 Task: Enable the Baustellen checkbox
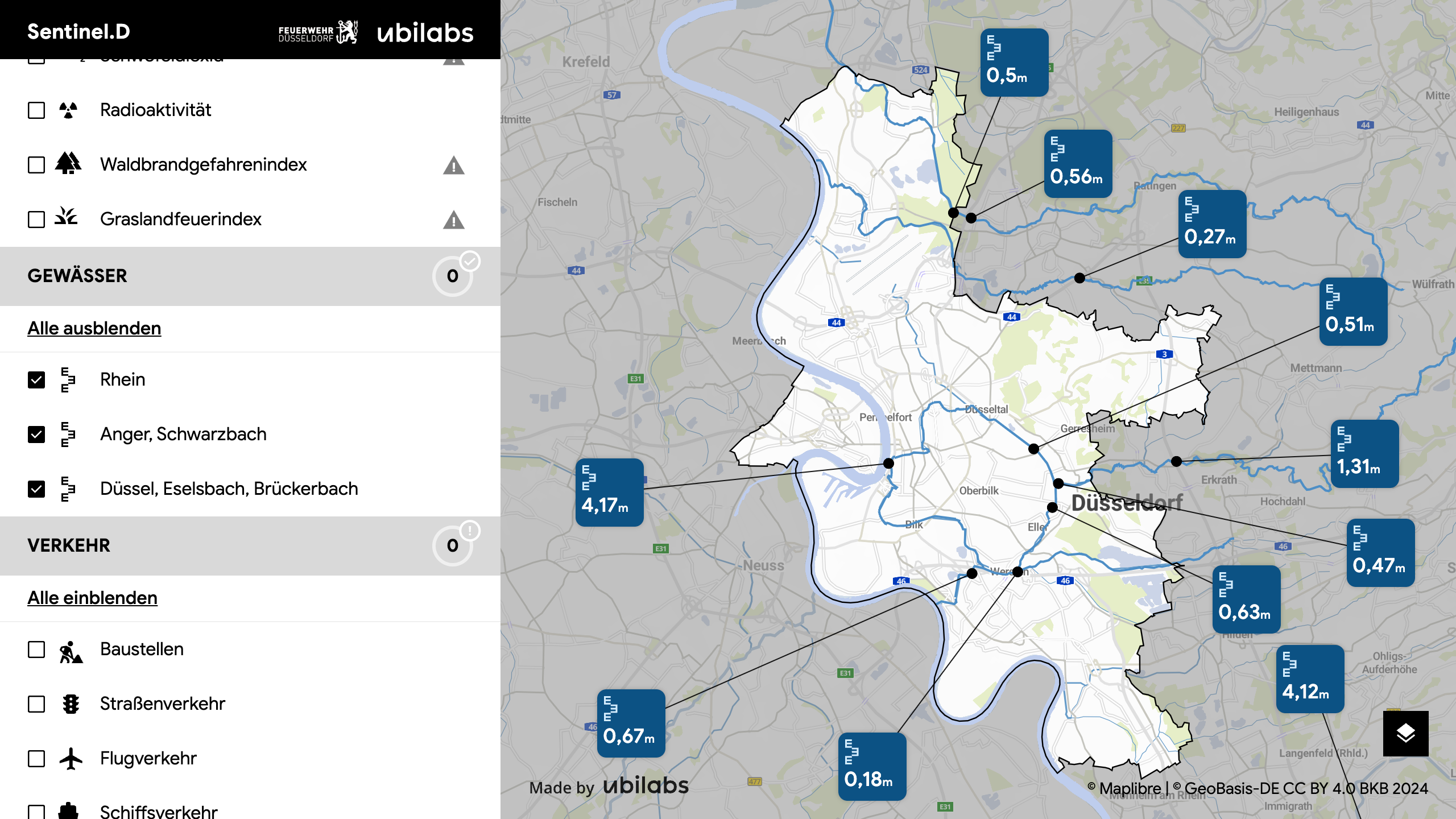[x=36, y=650]
